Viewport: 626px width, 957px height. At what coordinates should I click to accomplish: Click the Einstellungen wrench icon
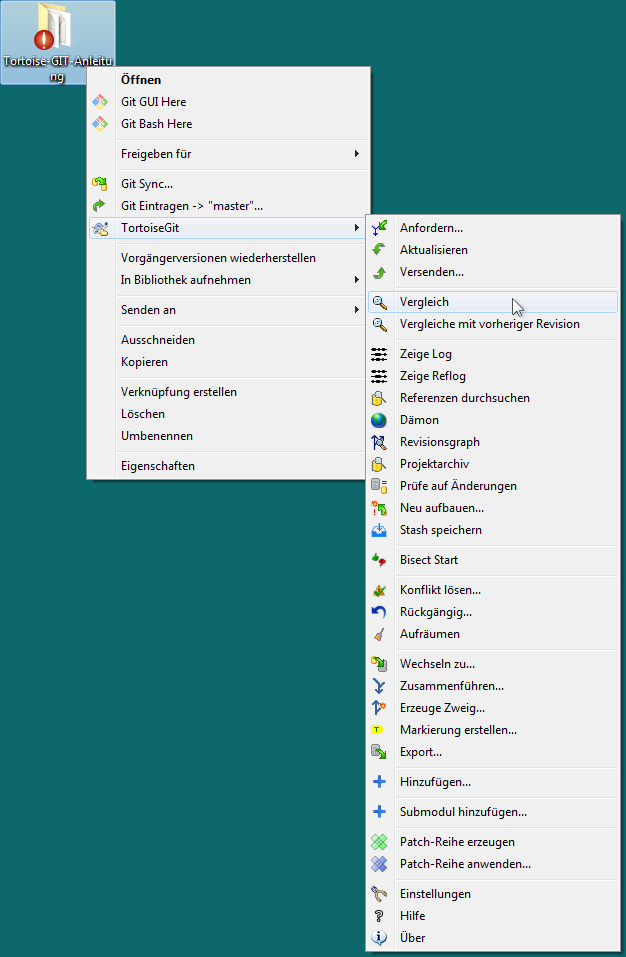[379, 894]
